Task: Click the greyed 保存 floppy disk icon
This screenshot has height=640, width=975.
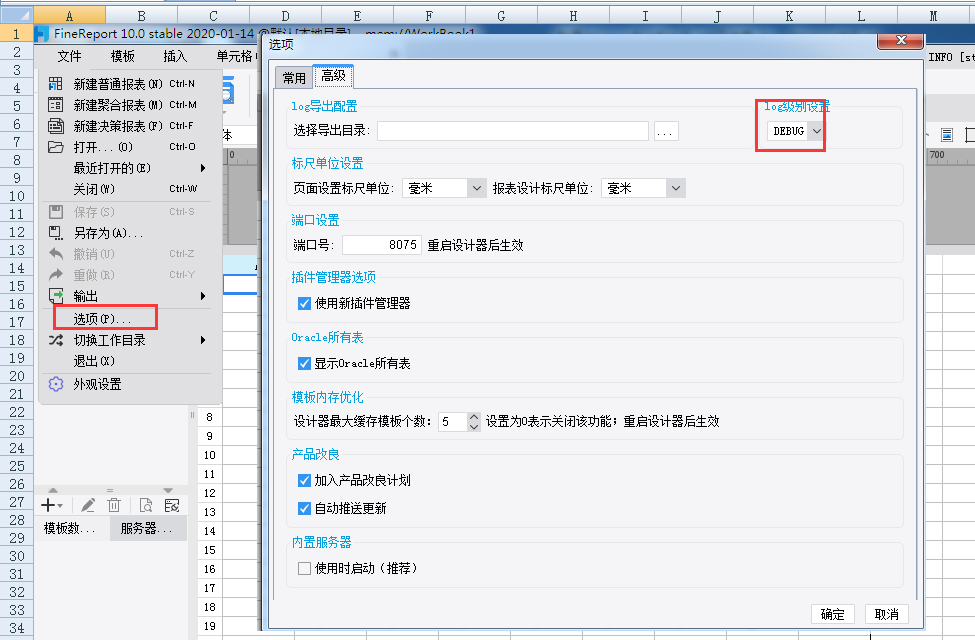Action: [x=55, y=211]
